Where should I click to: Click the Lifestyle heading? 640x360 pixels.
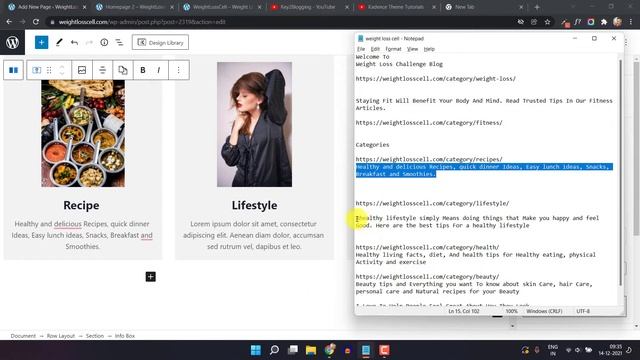tap(254, 205)
